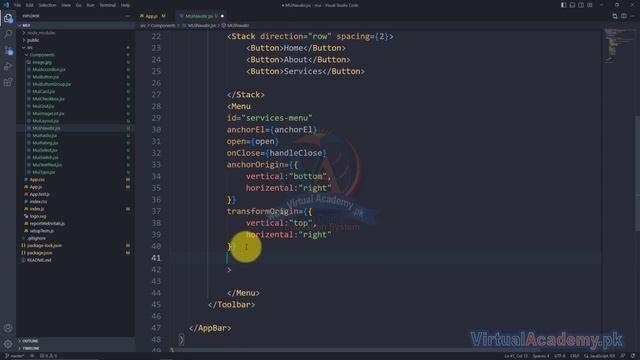Click Spaces: 4 in status bar
640x360 pixels.
point(541,356)
